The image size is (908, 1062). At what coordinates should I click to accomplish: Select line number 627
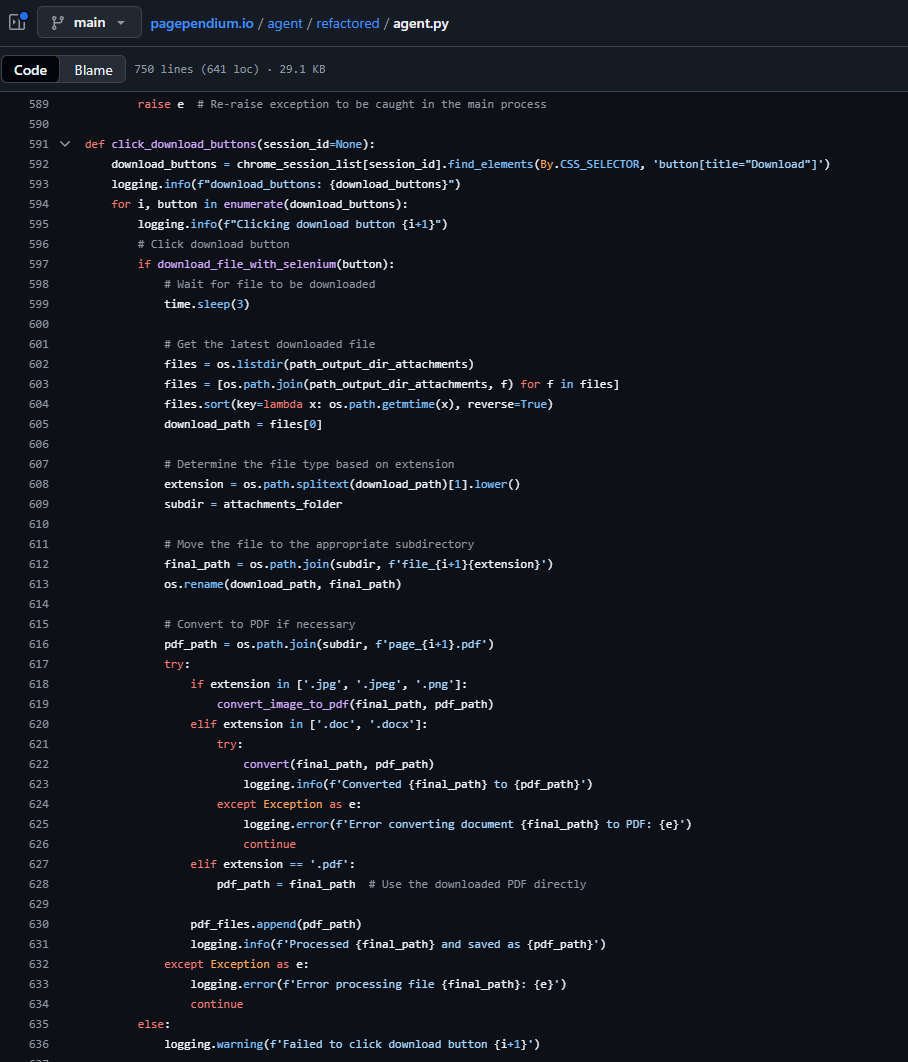click(x=38, y=864)
